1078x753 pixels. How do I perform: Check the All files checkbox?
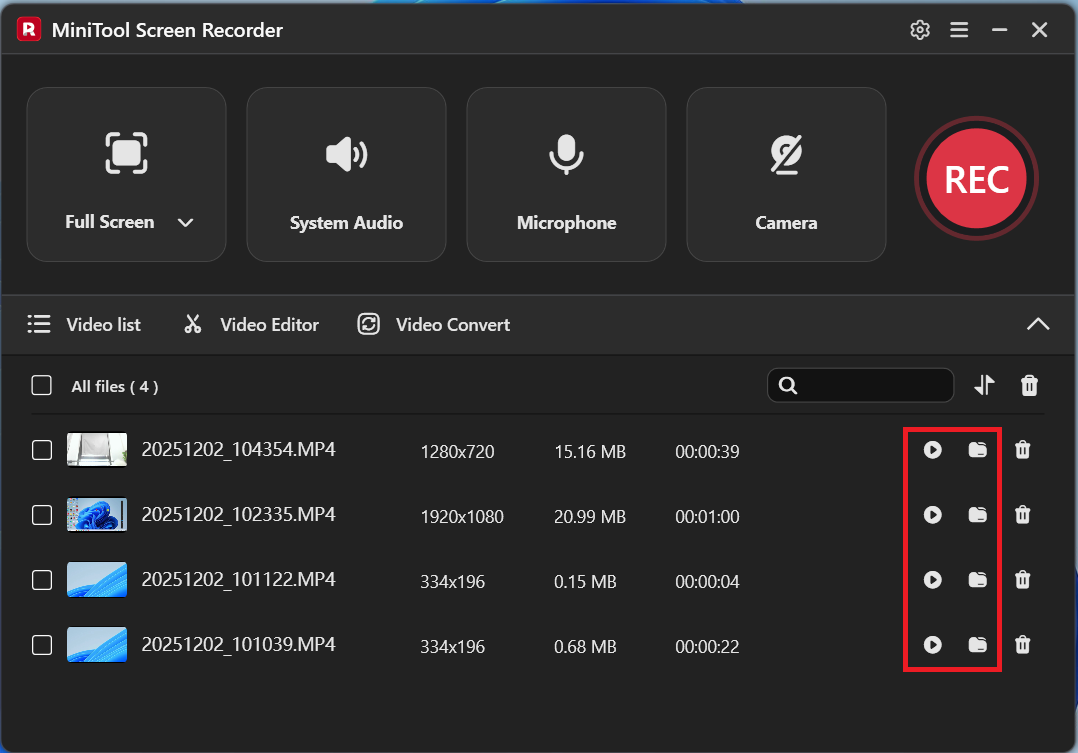41,385
